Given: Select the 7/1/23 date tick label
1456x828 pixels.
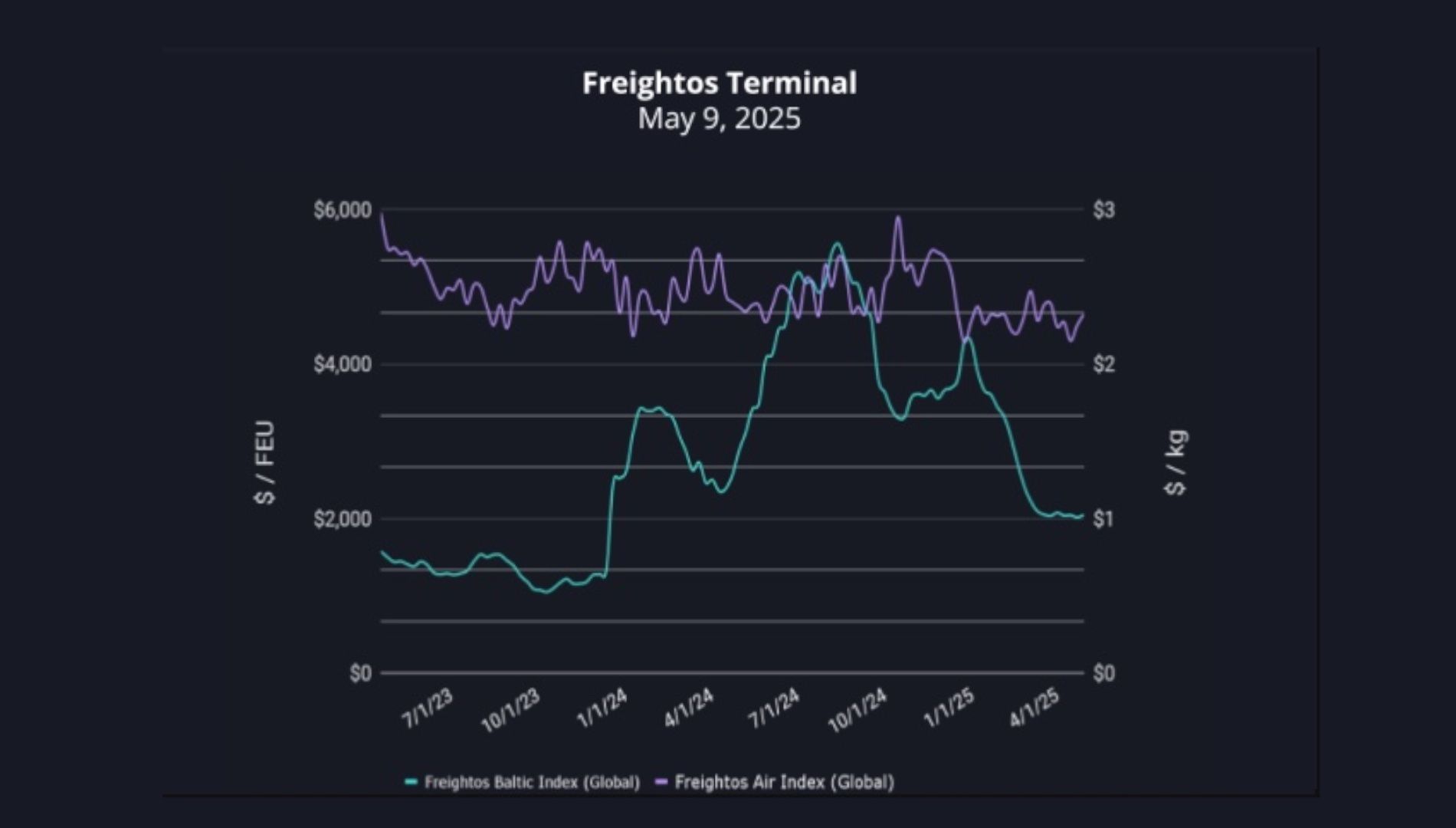Looking at the screenshot, I should coord(428,709).
